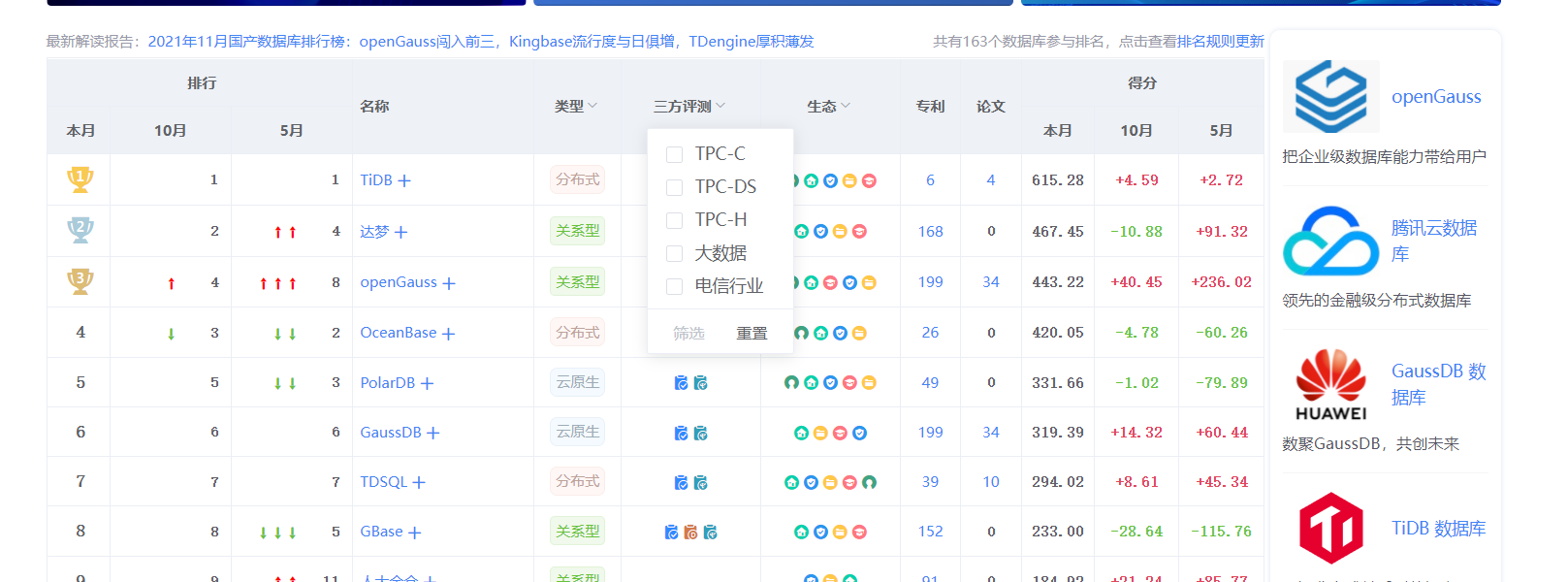Click blue shield ecosystem icon in GaussDB row
The height and width of the screenshot is (582, 1568).
coord(859,433)
